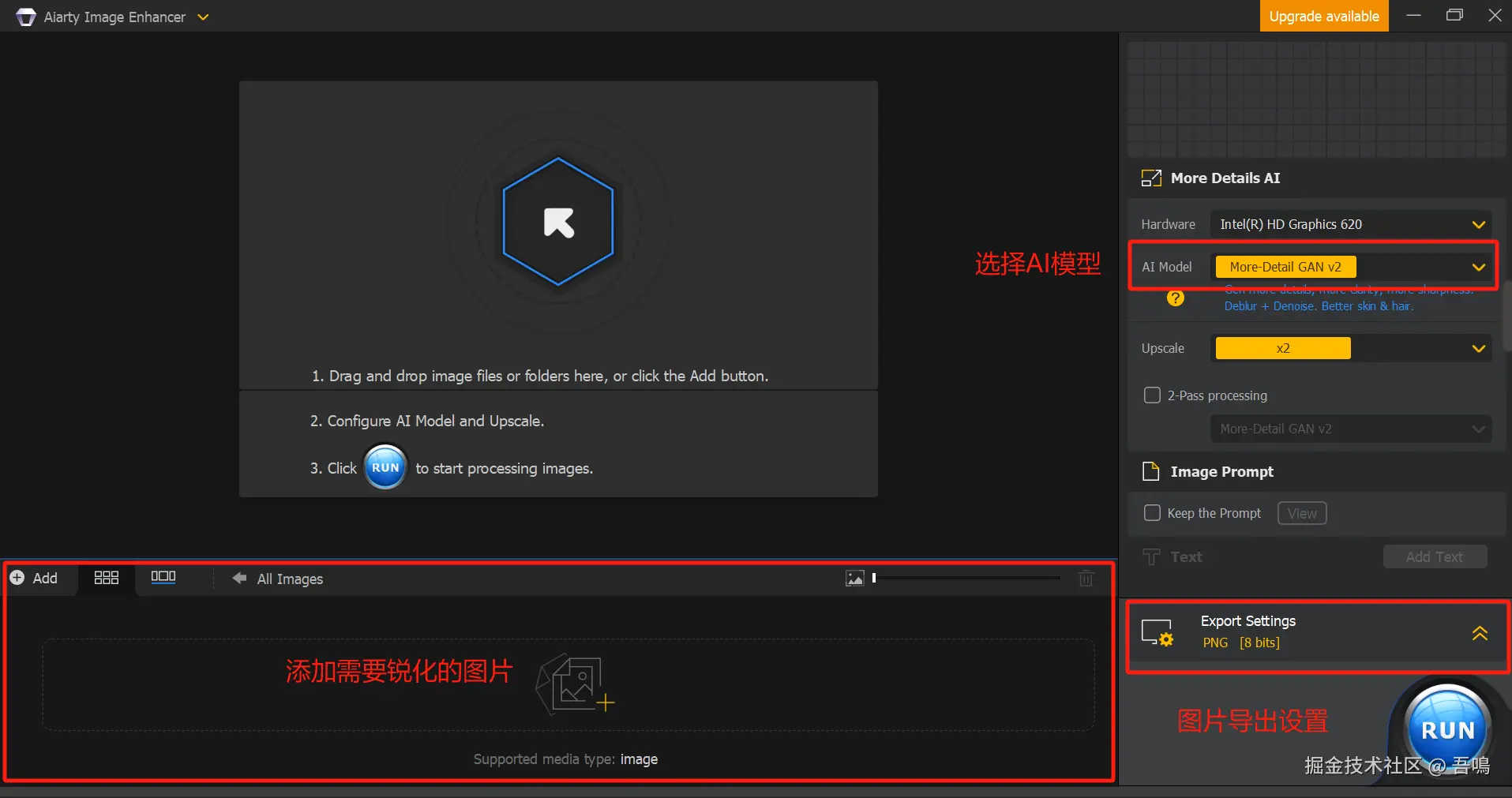Click the More Details AI heading

(x=1225, y=178)
